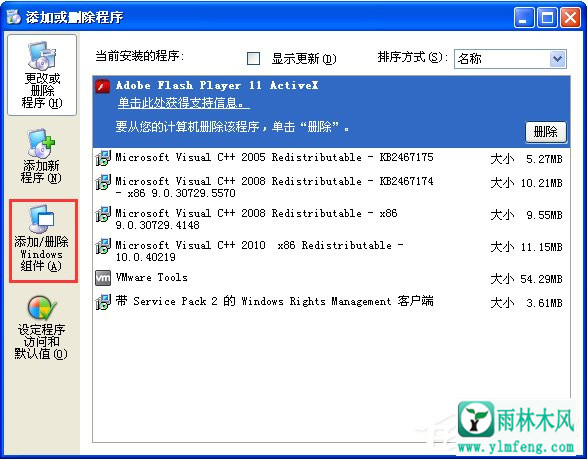
Task: Open Add/Remove Windows Components (添加/删除Windows组件) icon
Action: point(42,239)
